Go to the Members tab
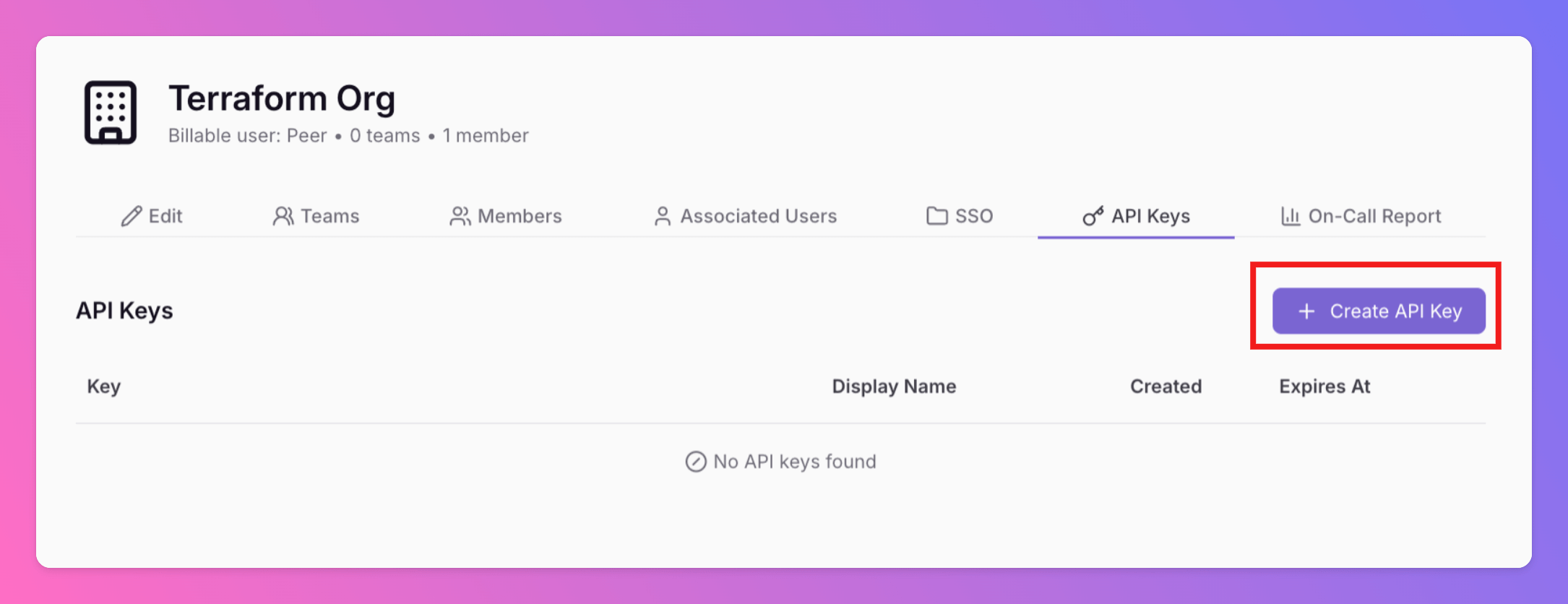1568x604 pixels. pyautogui.click(x=506, y=216)
